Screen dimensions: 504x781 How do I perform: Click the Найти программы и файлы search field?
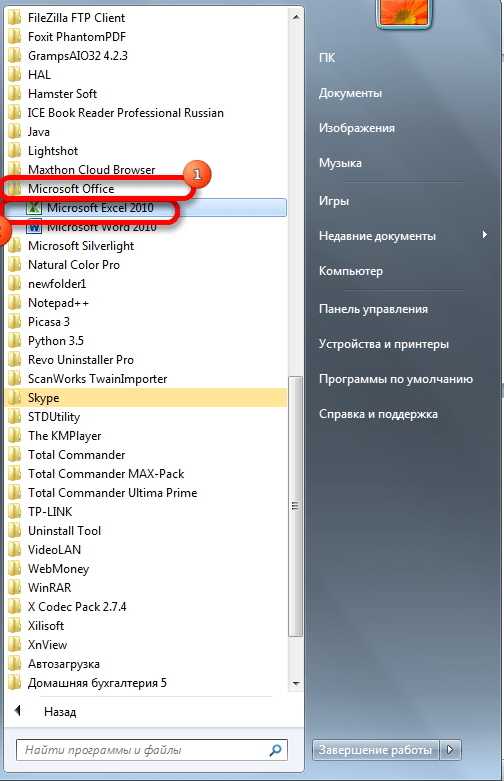click(152, 750)
